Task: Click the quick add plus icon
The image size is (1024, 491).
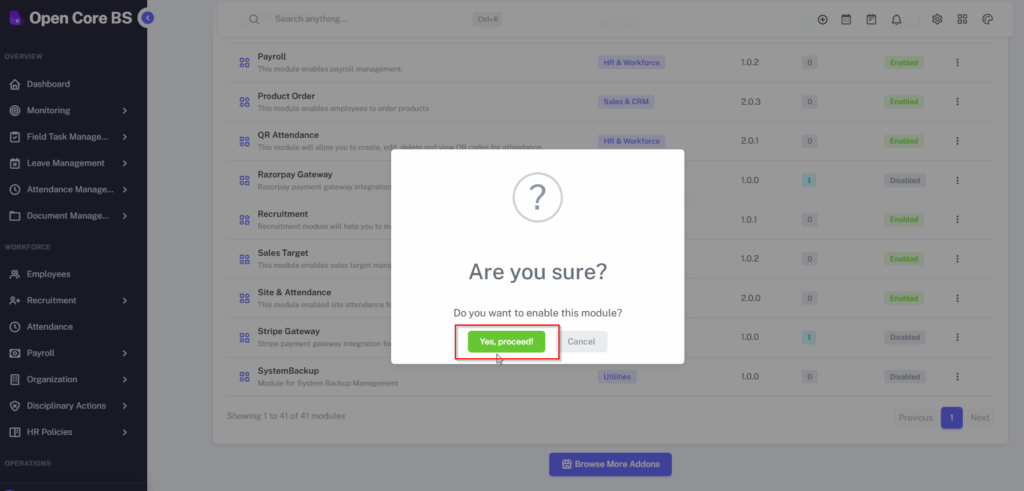Action: [822, 19]
